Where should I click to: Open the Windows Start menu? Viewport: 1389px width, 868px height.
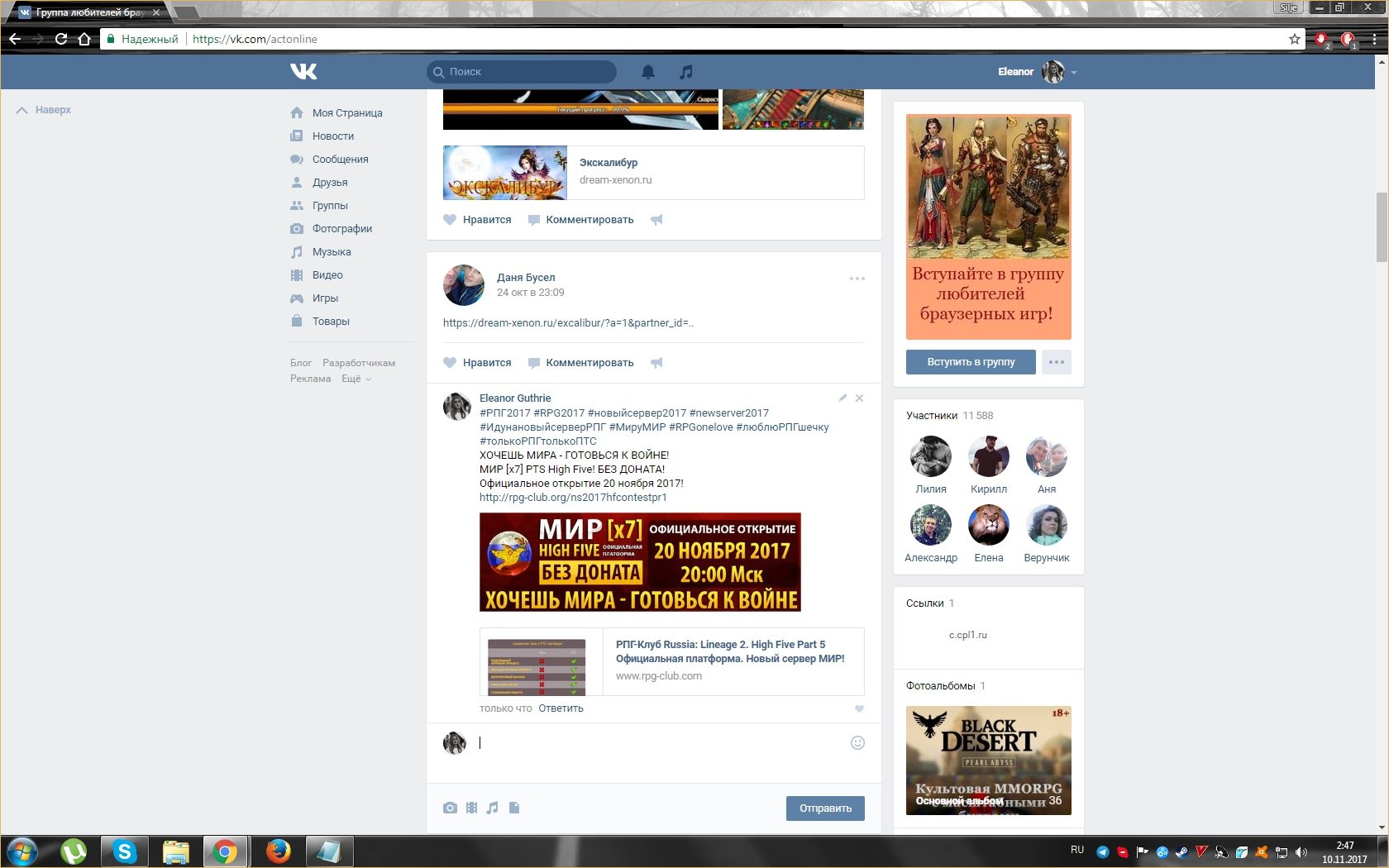(x=22, y=851)
